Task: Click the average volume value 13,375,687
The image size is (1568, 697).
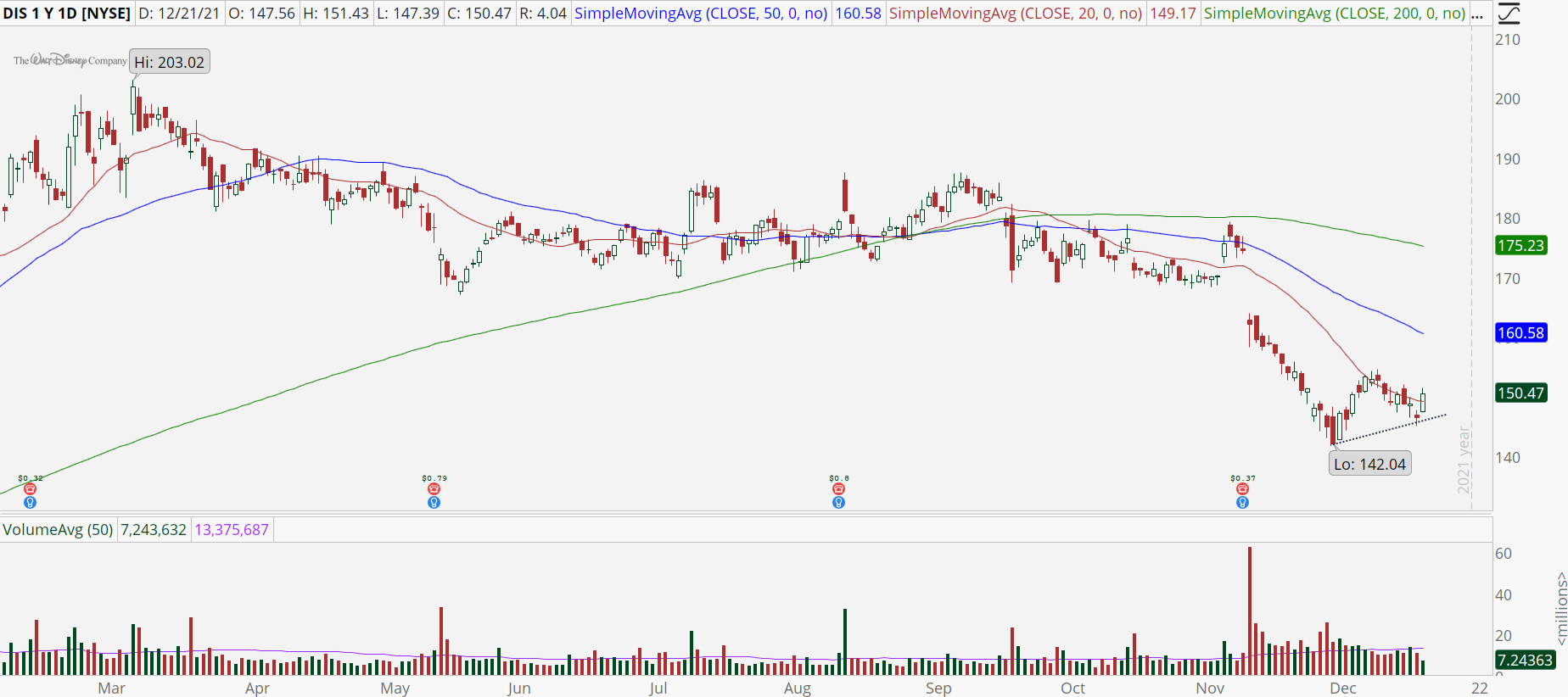Action: click(x=232, y=530)
